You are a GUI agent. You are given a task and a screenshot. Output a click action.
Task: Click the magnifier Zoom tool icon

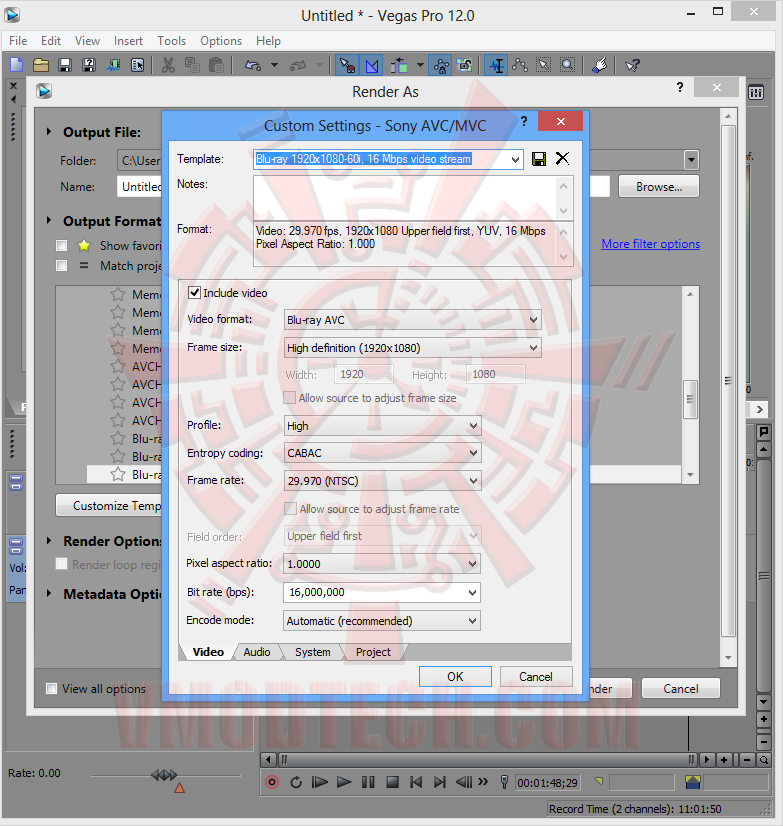(x=567, y=65)
